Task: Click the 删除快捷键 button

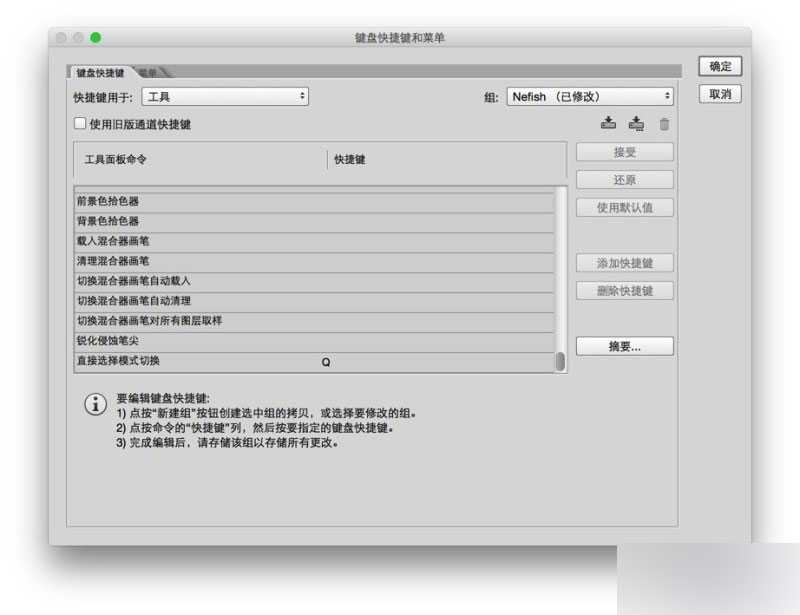Action: pos(625,290)
